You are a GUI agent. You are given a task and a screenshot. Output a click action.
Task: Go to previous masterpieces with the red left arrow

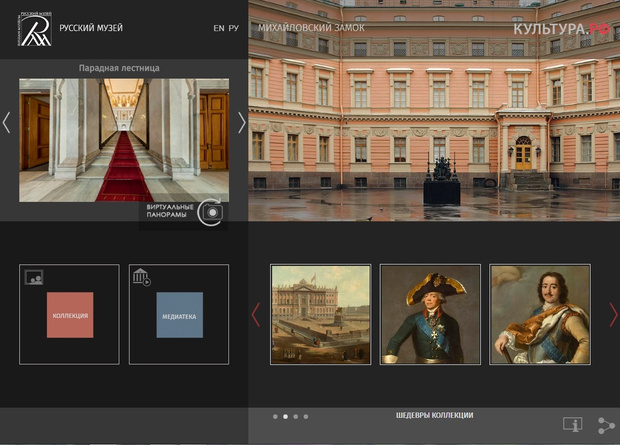(256, 314)
